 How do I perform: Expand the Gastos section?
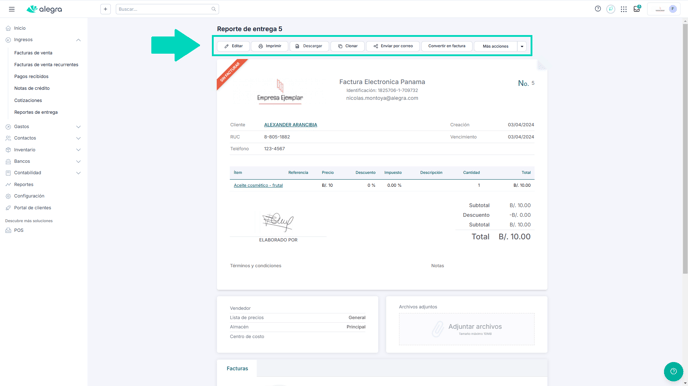[x=78, y=127]
